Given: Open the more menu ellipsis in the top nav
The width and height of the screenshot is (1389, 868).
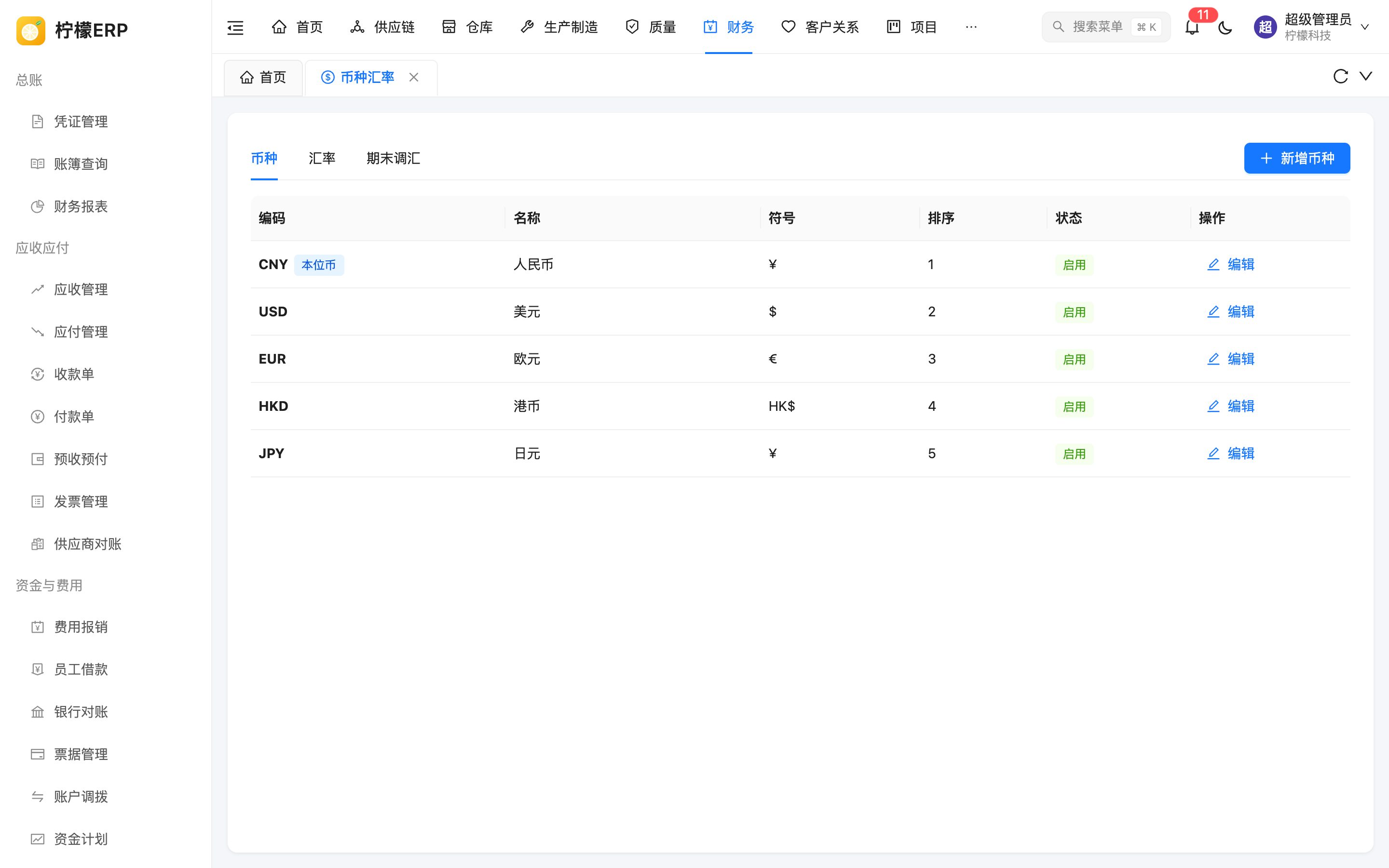Looking at the screenshot, I should click(x=971, y=27).
